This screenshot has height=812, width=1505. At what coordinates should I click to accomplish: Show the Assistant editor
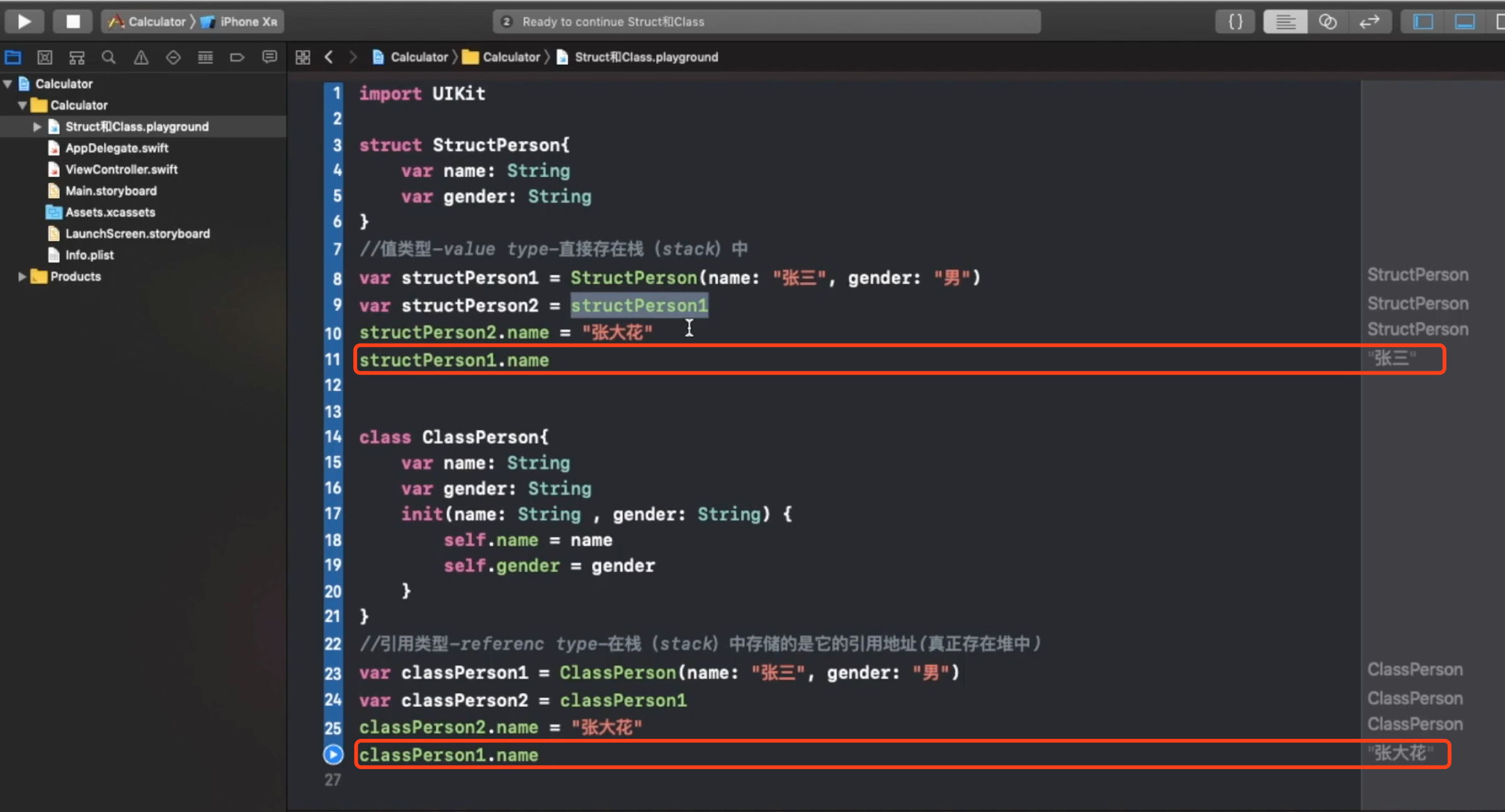click(1327, 21)
